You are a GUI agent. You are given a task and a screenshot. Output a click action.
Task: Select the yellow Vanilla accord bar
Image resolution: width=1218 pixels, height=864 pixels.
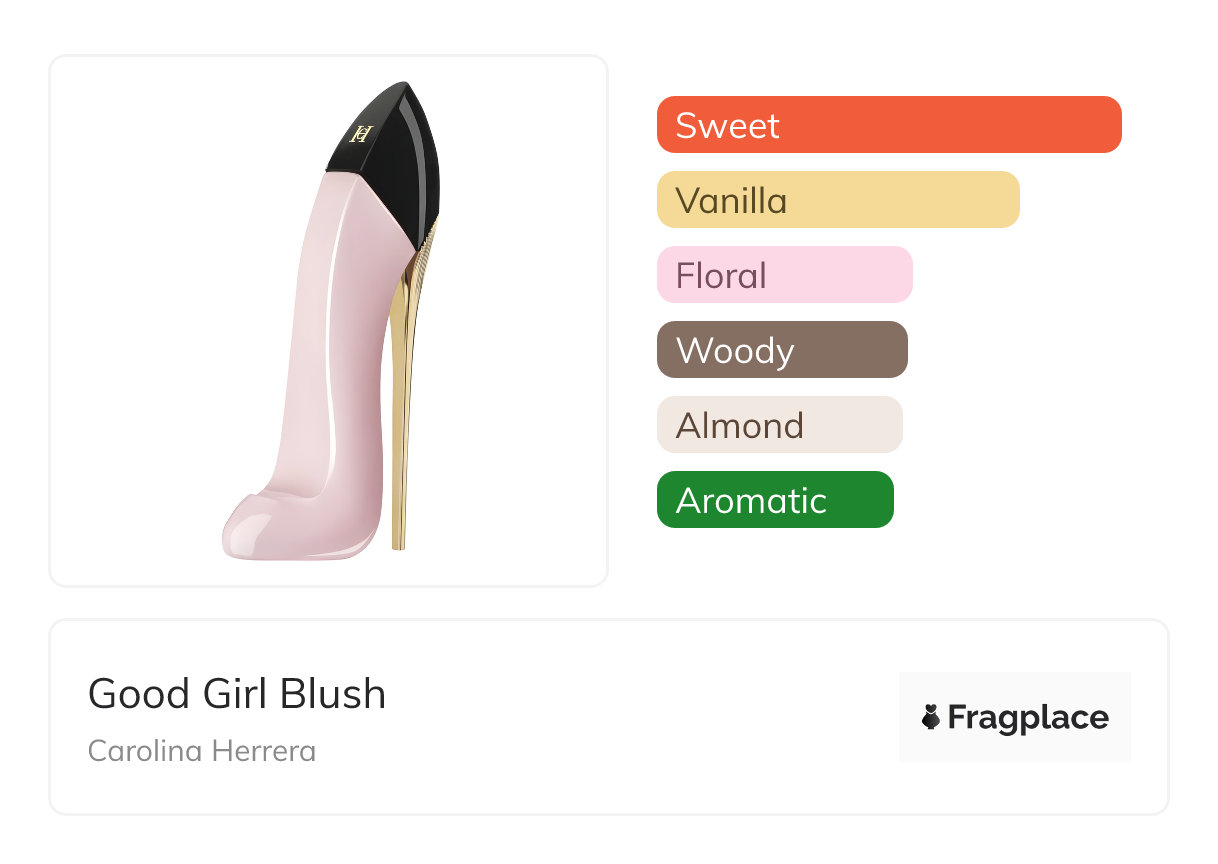[837, 200]
